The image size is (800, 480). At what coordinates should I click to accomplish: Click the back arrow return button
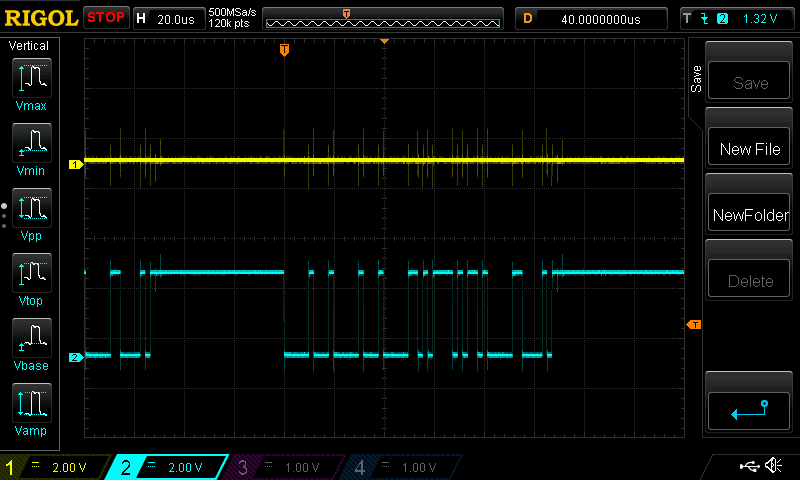pyautogui.click(x=749, y=411)
